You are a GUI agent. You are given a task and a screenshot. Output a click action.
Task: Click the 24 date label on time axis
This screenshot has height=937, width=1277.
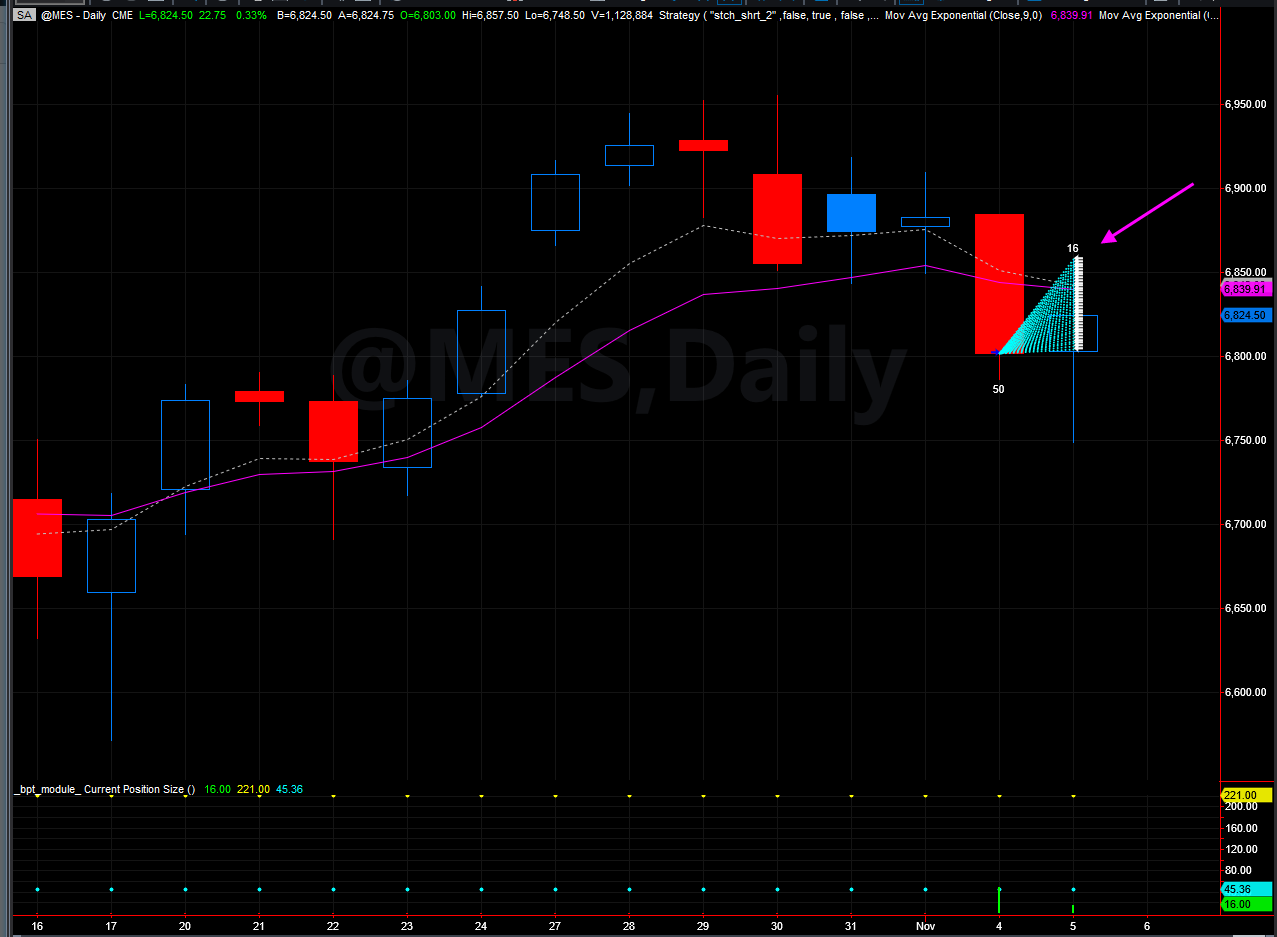pos(481,924)
